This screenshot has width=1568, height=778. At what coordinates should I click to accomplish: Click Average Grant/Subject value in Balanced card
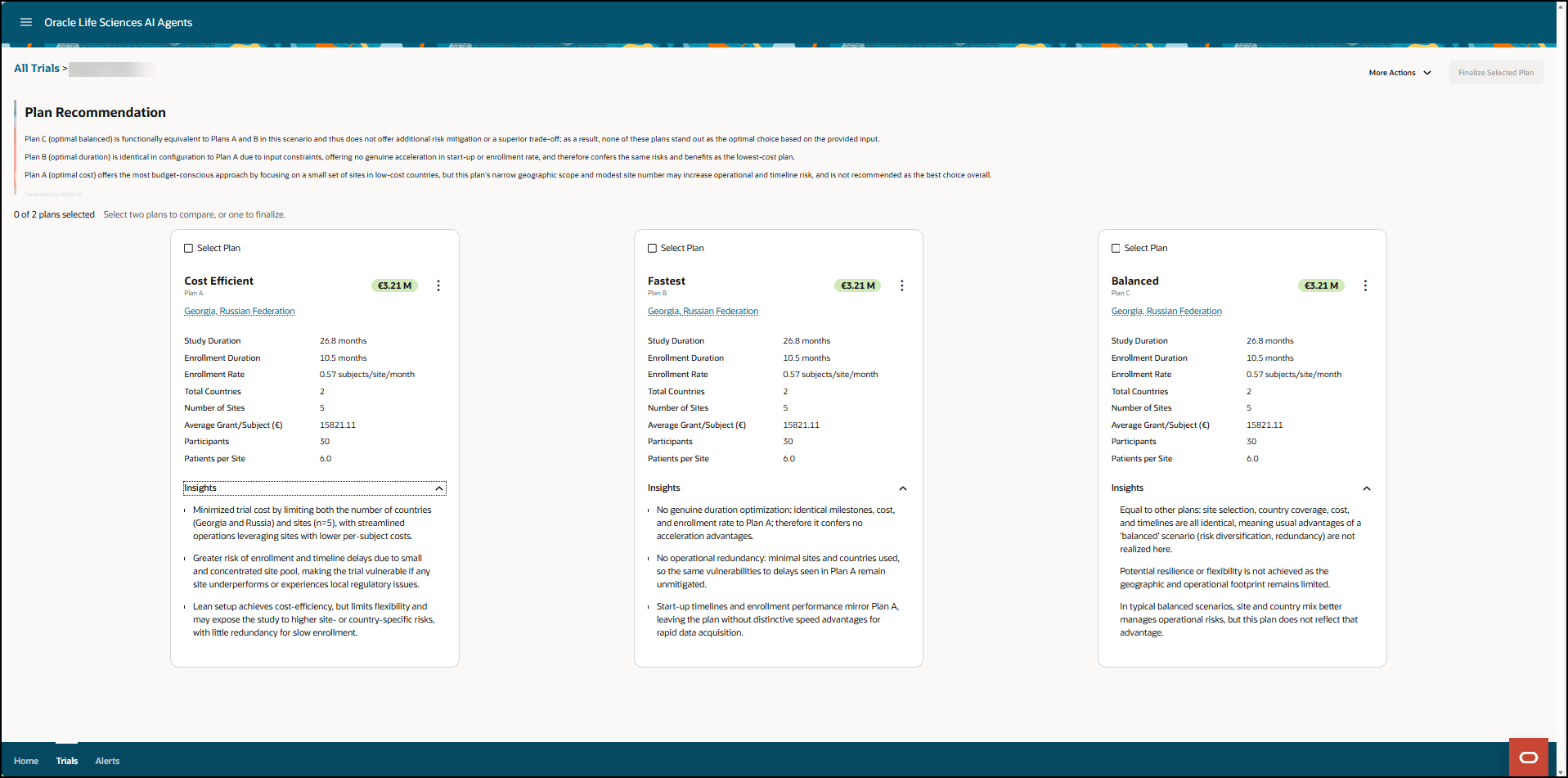(x=1265, y=425)
